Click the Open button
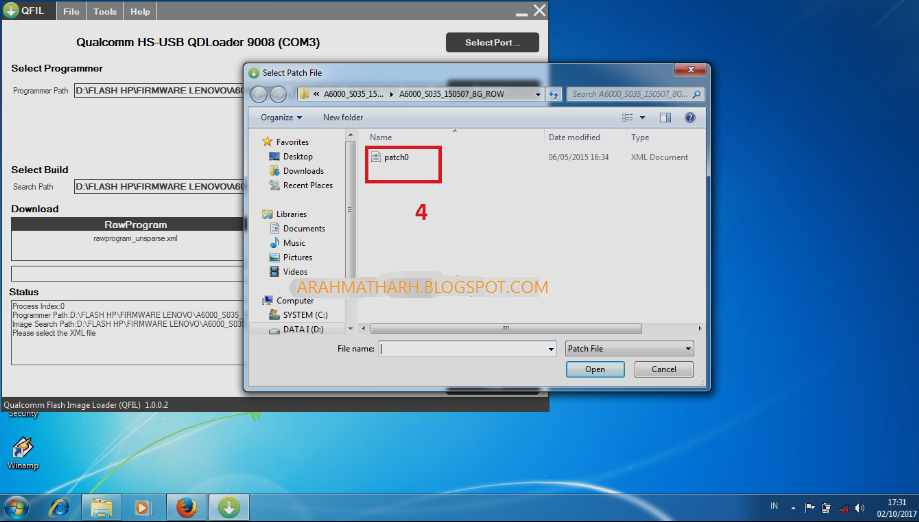The height and width of the screenshot is (522, 919). pyautogui.click(x=595, y=369)
